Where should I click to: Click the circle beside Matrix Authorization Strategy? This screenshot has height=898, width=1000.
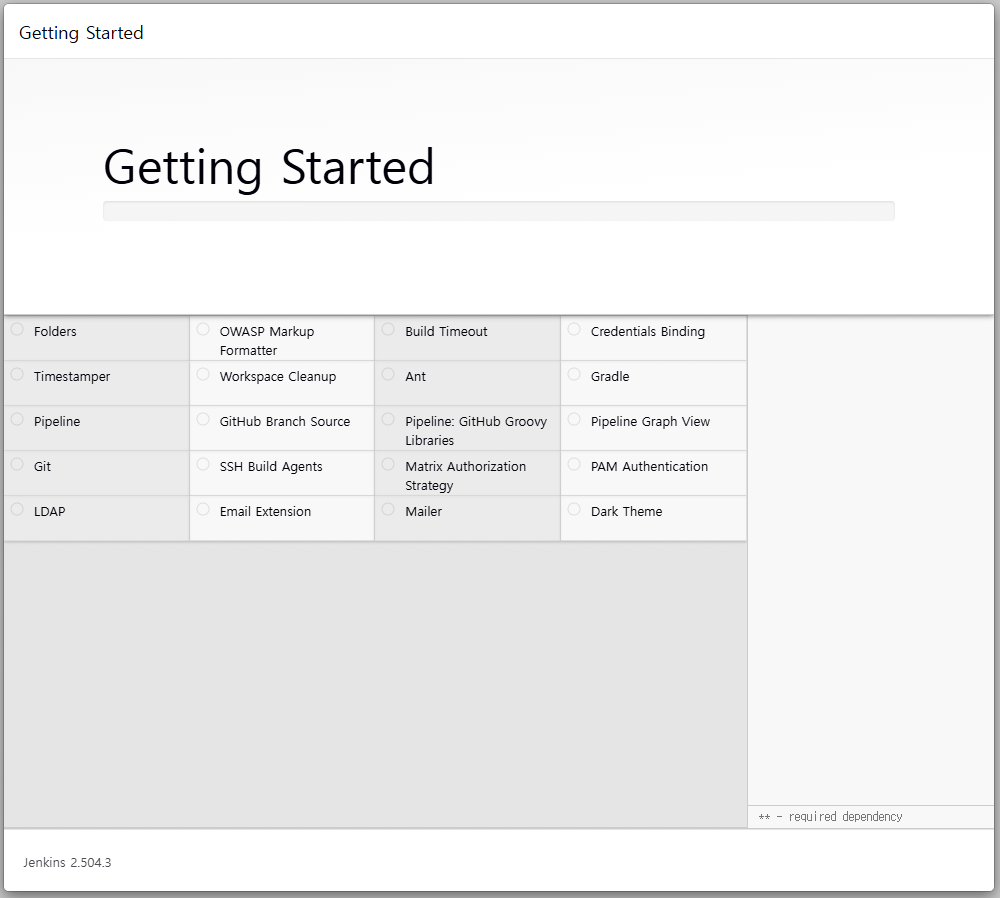tap(388, 464)
